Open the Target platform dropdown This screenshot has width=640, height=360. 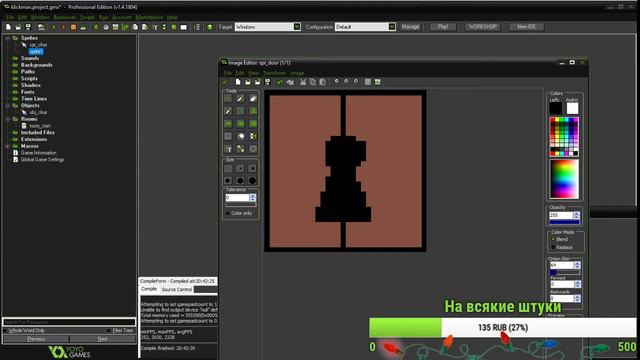(297, 27)
